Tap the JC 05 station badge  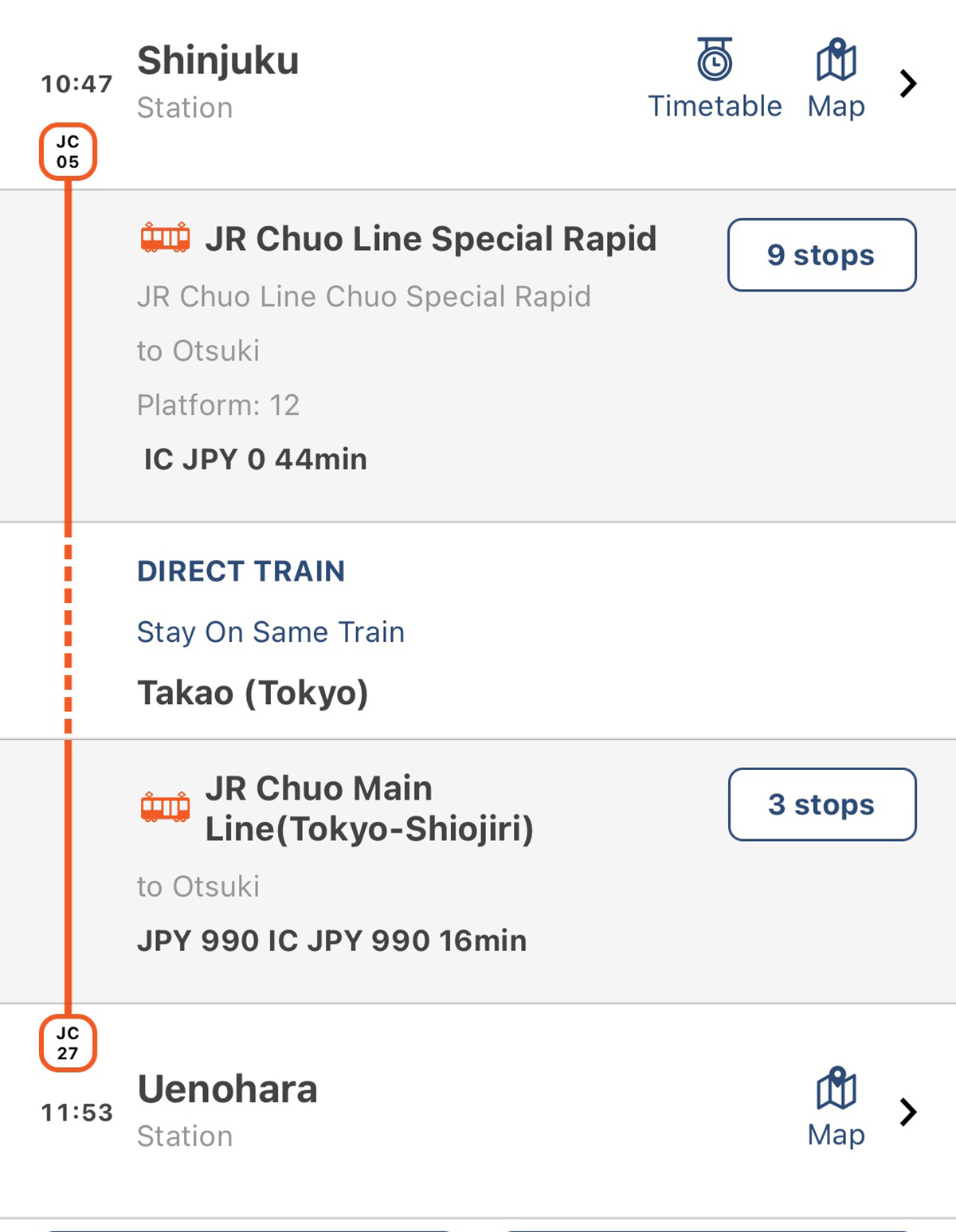[x=68, y=151]
